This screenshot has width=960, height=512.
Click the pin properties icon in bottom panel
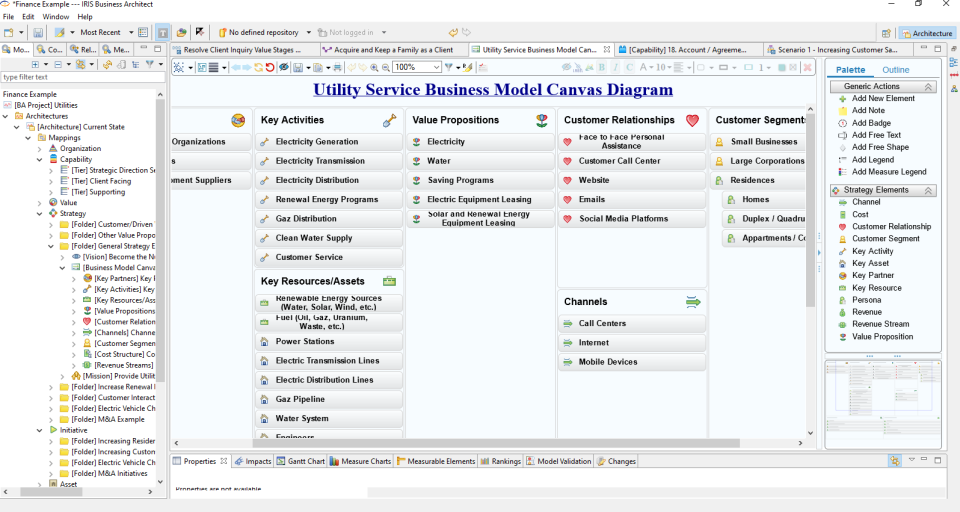tap(894, 461)
